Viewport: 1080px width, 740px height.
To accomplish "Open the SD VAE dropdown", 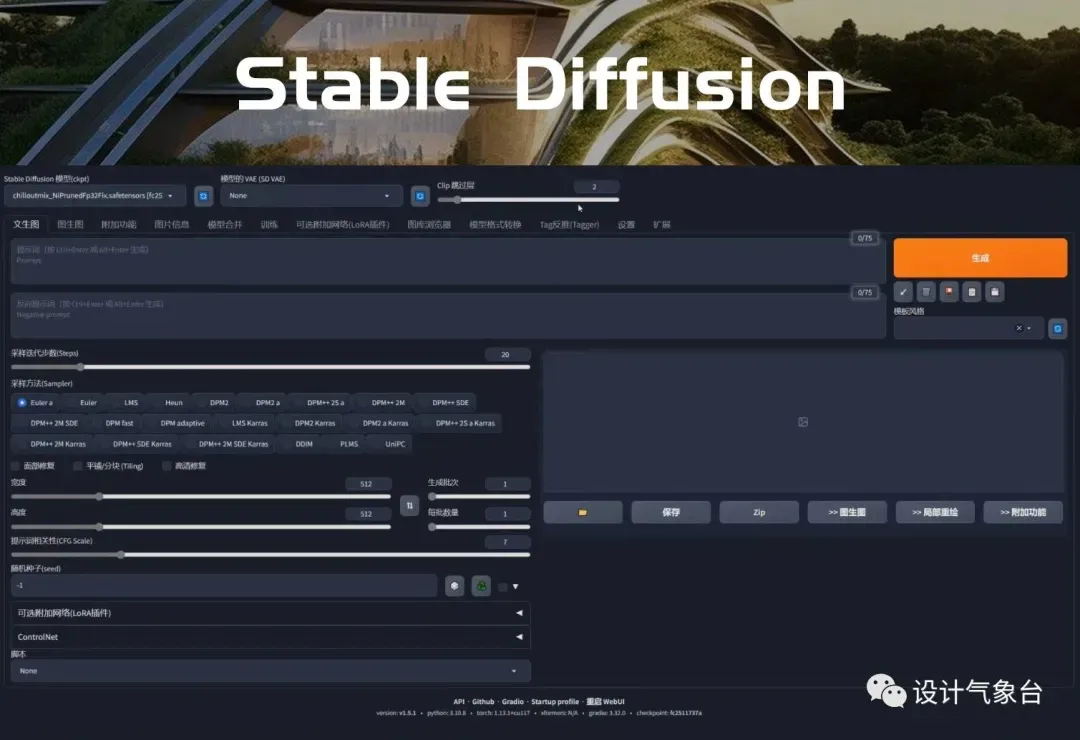I will [310, 196].
